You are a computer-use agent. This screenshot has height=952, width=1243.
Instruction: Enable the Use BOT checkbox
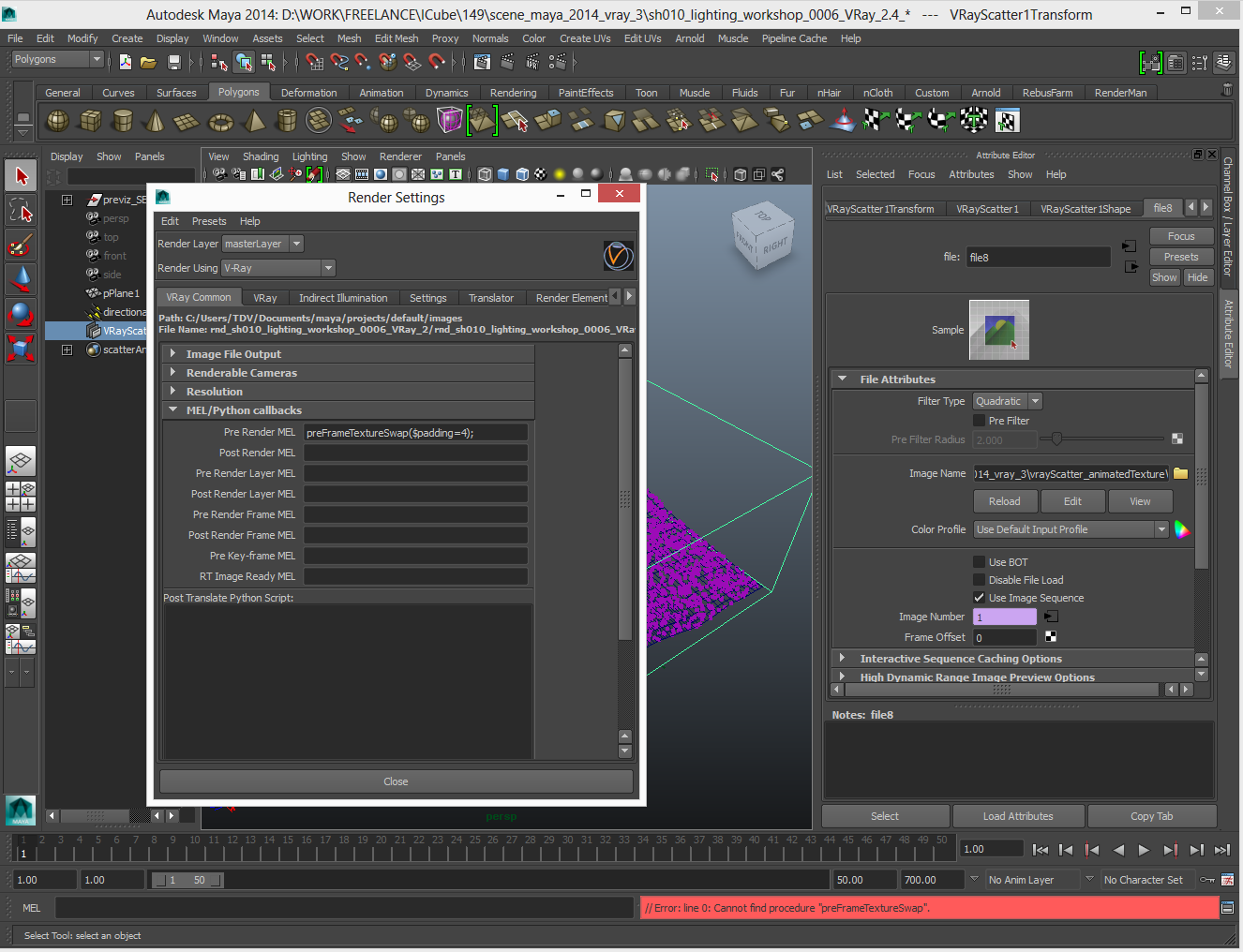click(980, 562)
